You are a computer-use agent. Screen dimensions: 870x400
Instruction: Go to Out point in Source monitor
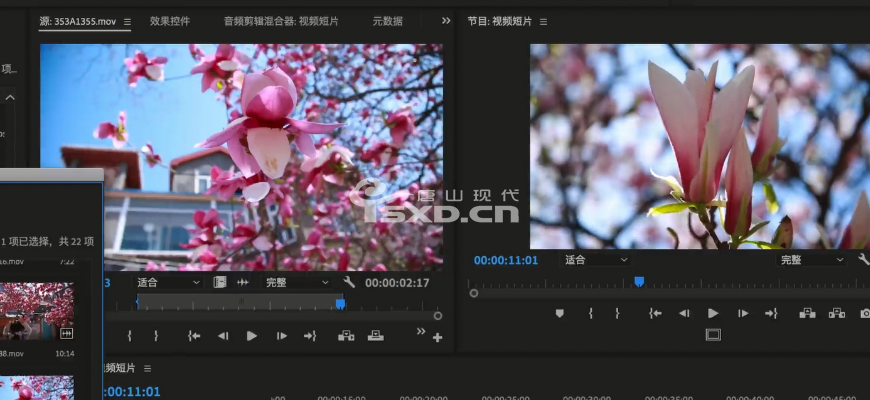pyautogui.click(x=310, y=336)
